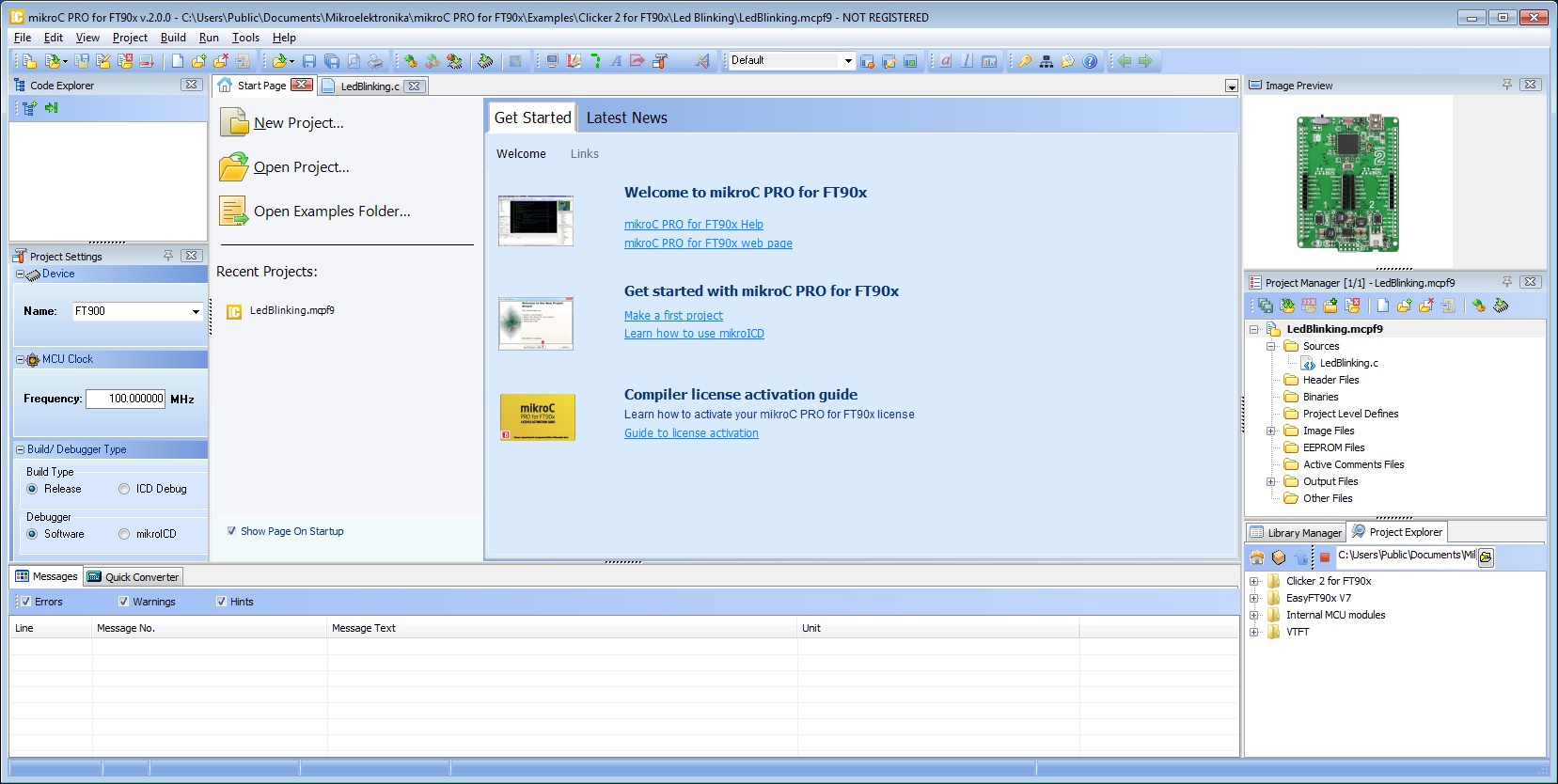Screen dimensions: 1558x784
Task: Switch to the Latest News tab
Action: point(626,118)
